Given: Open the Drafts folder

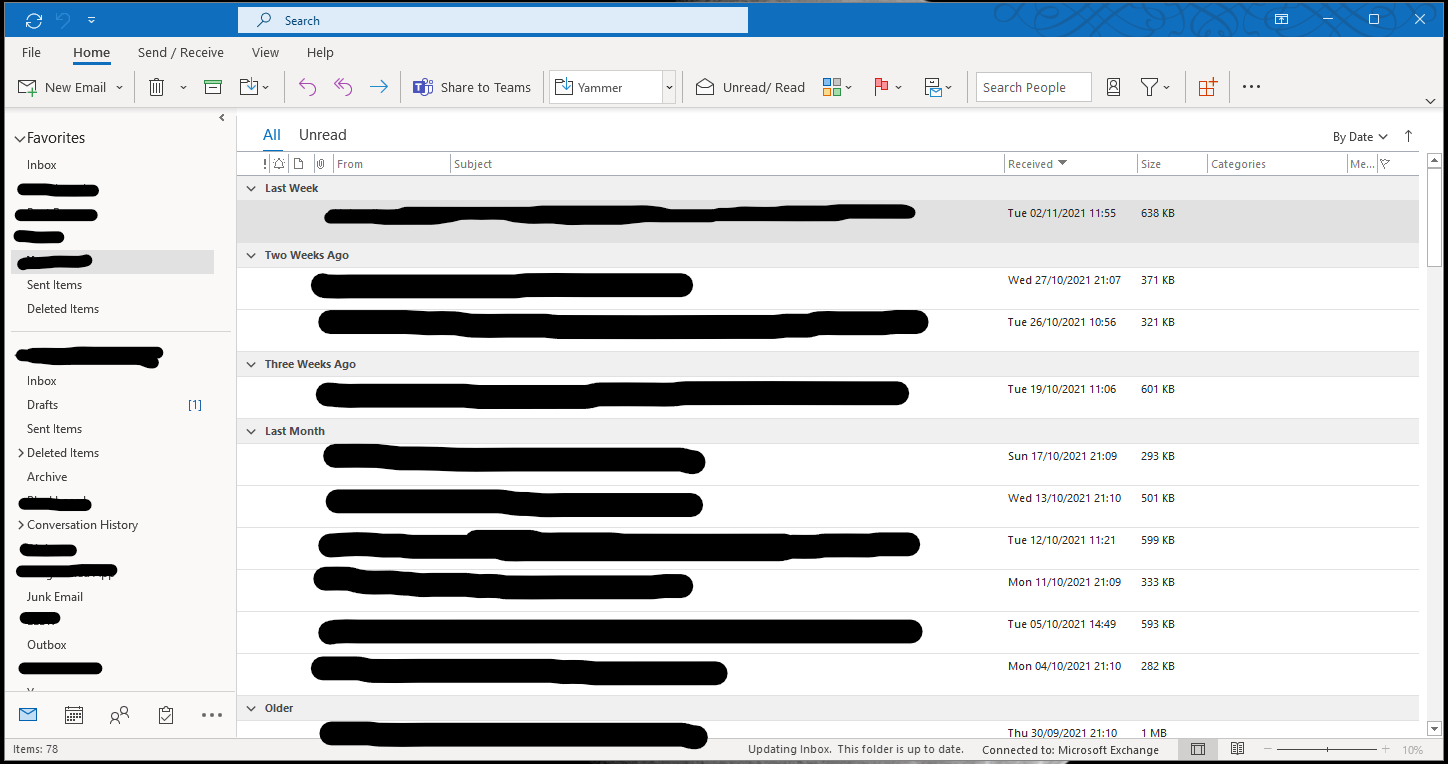Looking at the screenshot, I should coord(43,405).
